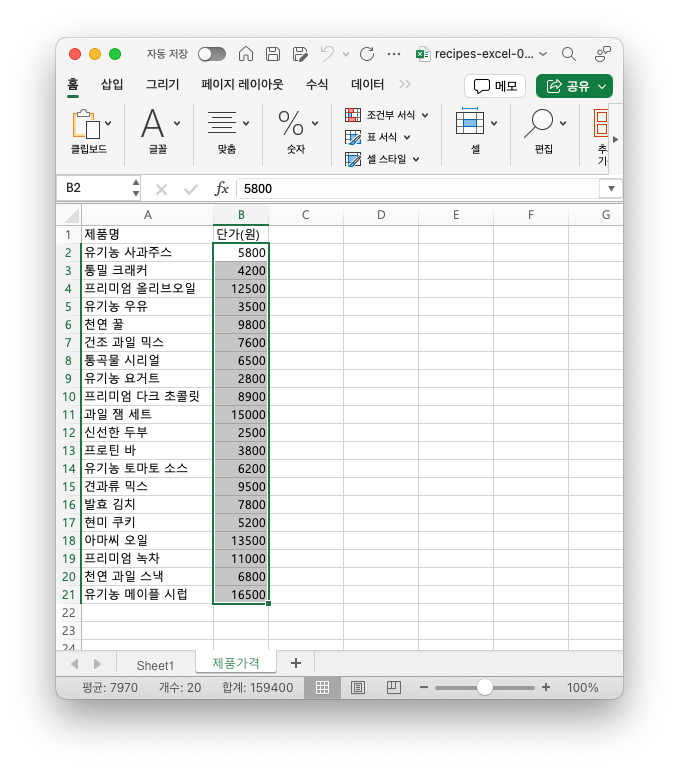
Task: Add a new sheet with plus icon
Action: pyautogui.click(x=295, y=663)
